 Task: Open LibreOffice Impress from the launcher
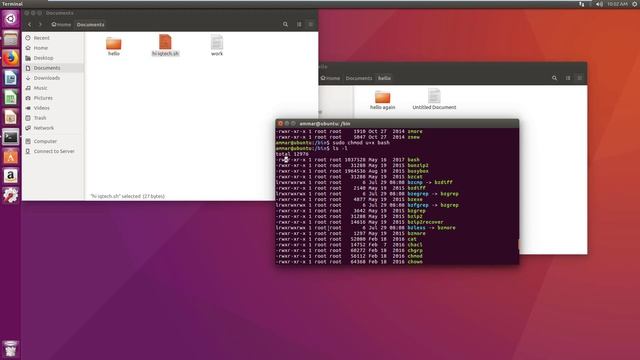pos(11,117)
